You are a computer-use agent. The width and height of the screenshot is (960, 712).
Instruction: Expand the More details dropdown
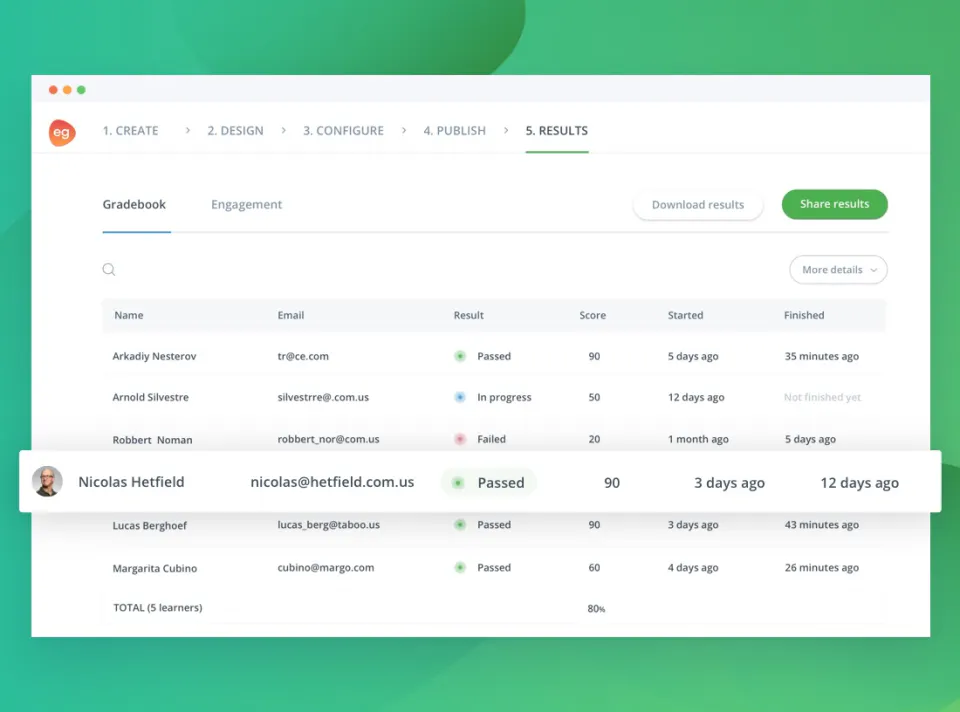pos(838,269)
